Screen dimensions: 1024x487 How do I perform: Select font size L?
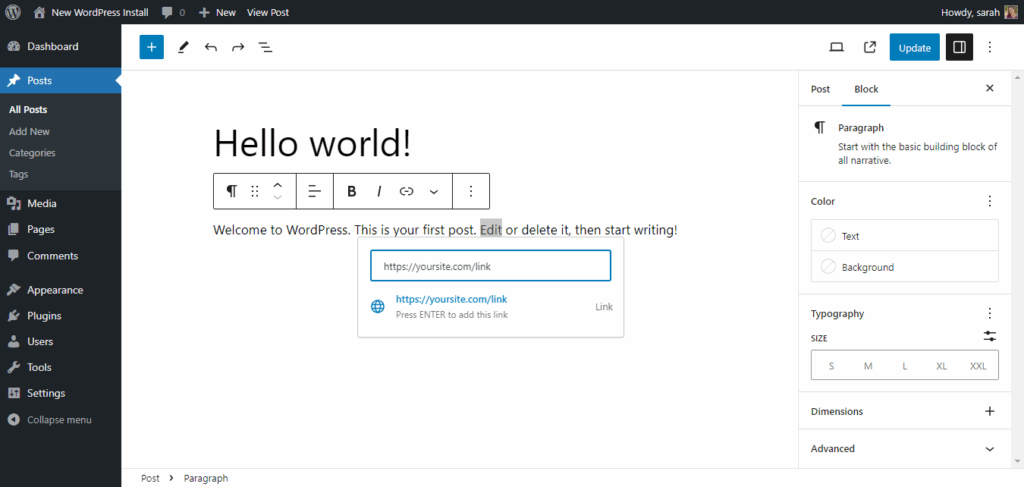[x=904, y=366]
